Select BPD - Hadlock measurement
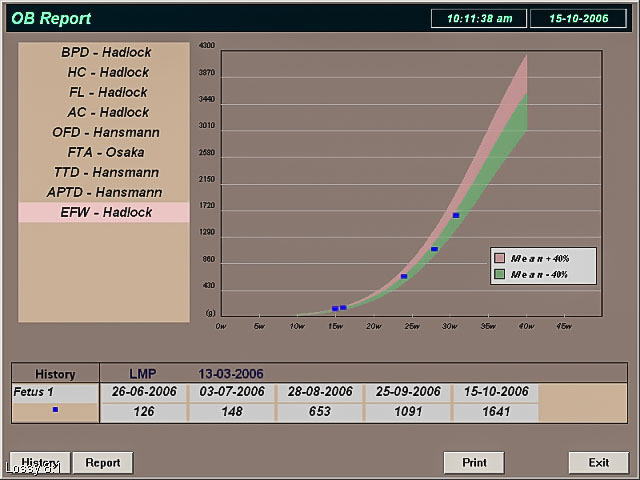Image resolution: width=640 pixels, height=480 pixels. pyautogui.click(x=104, y=52)
